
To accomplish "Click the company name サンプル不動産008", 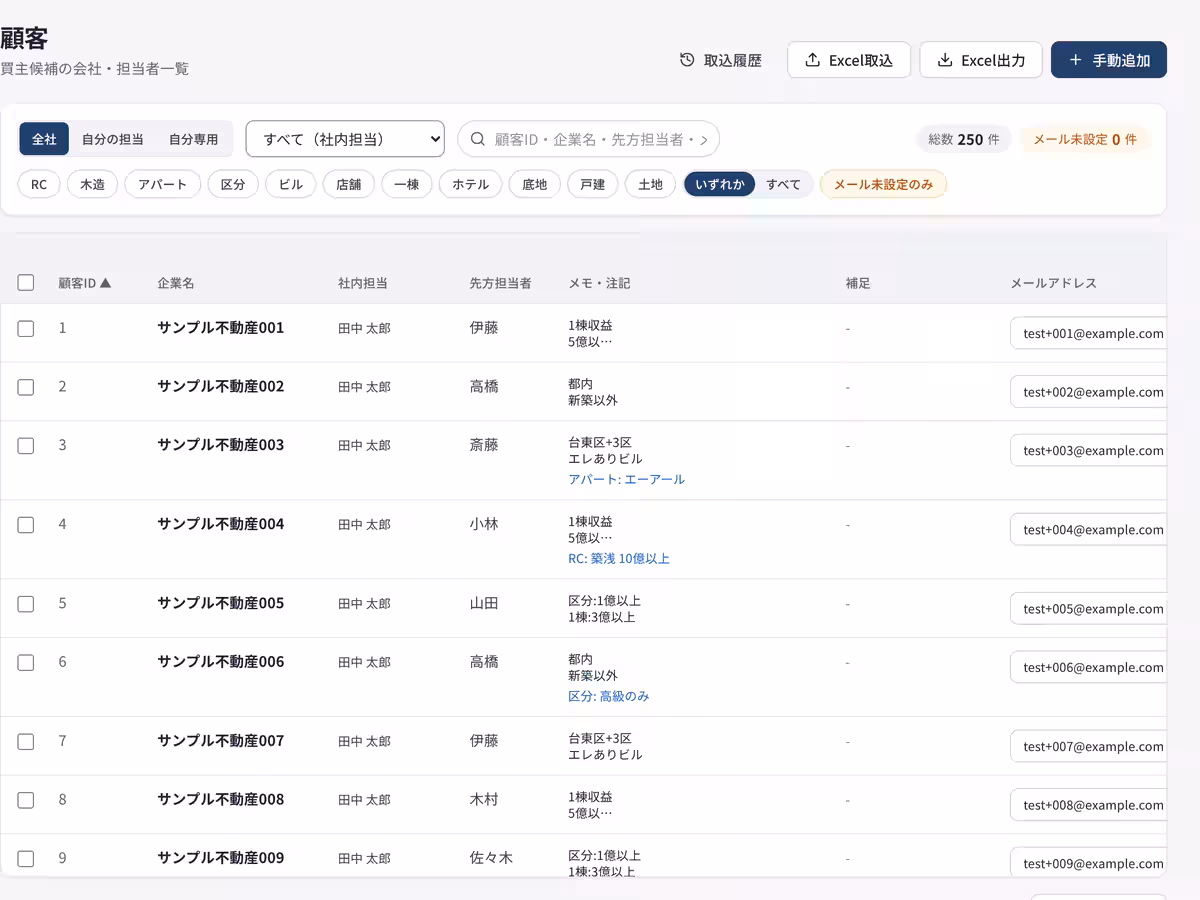I will 221,799.
